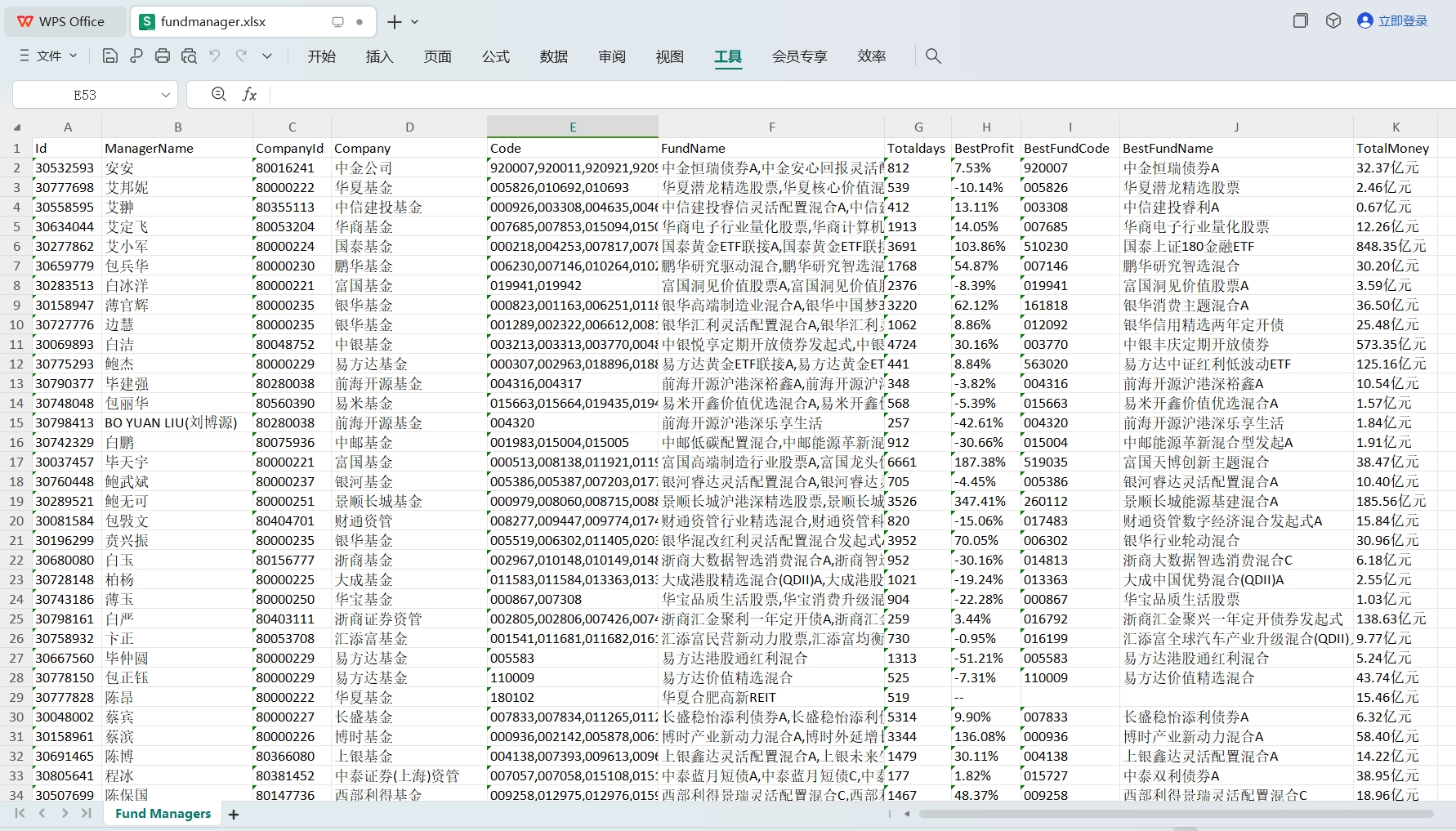The height and width of the screenshot is (831, 1456).
Task: Click the fx insert function icon
Action: [249, 95]
